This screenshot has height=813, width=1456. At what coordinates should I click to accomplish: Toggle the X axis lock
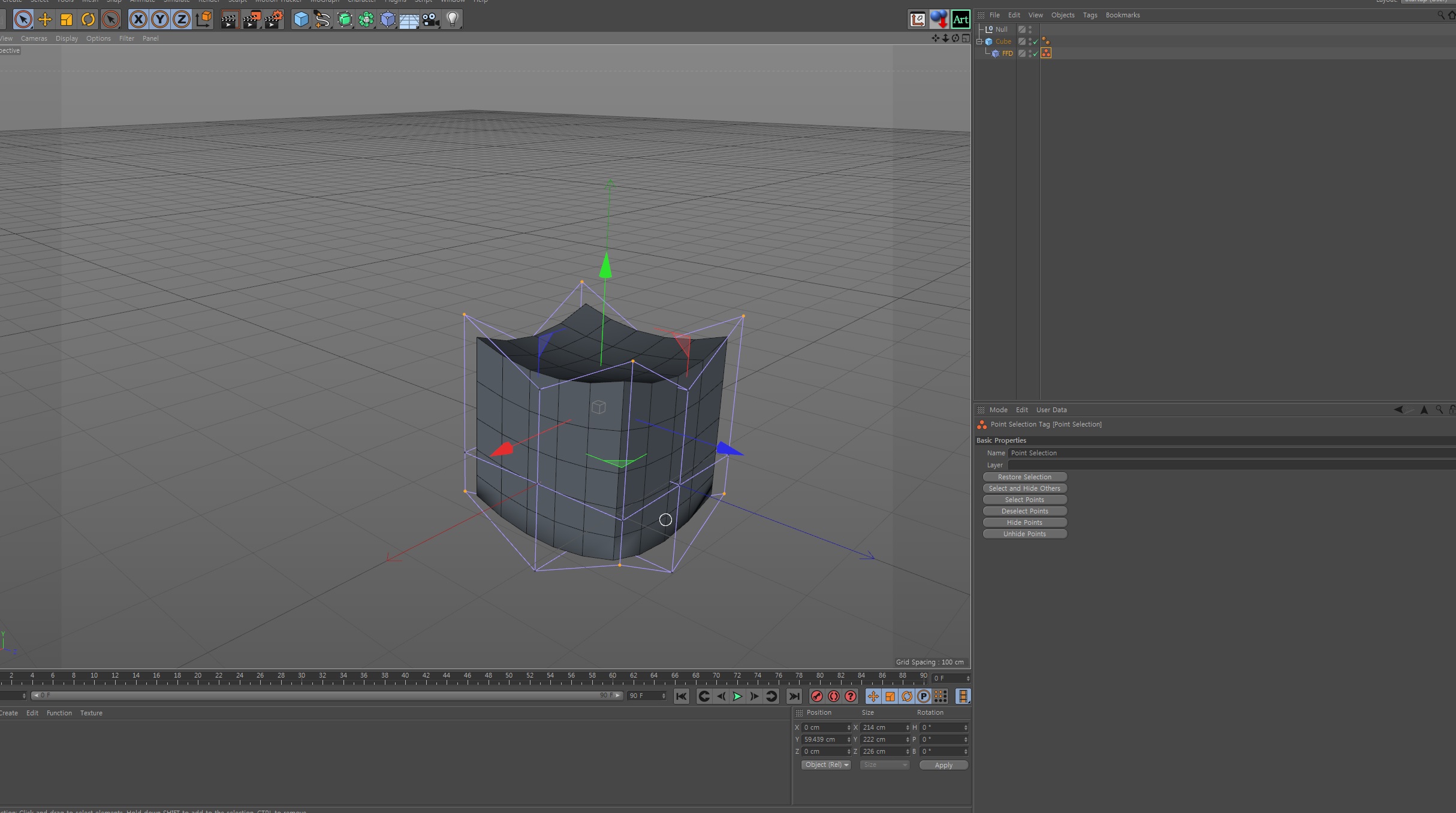click(x=138, y=20)
